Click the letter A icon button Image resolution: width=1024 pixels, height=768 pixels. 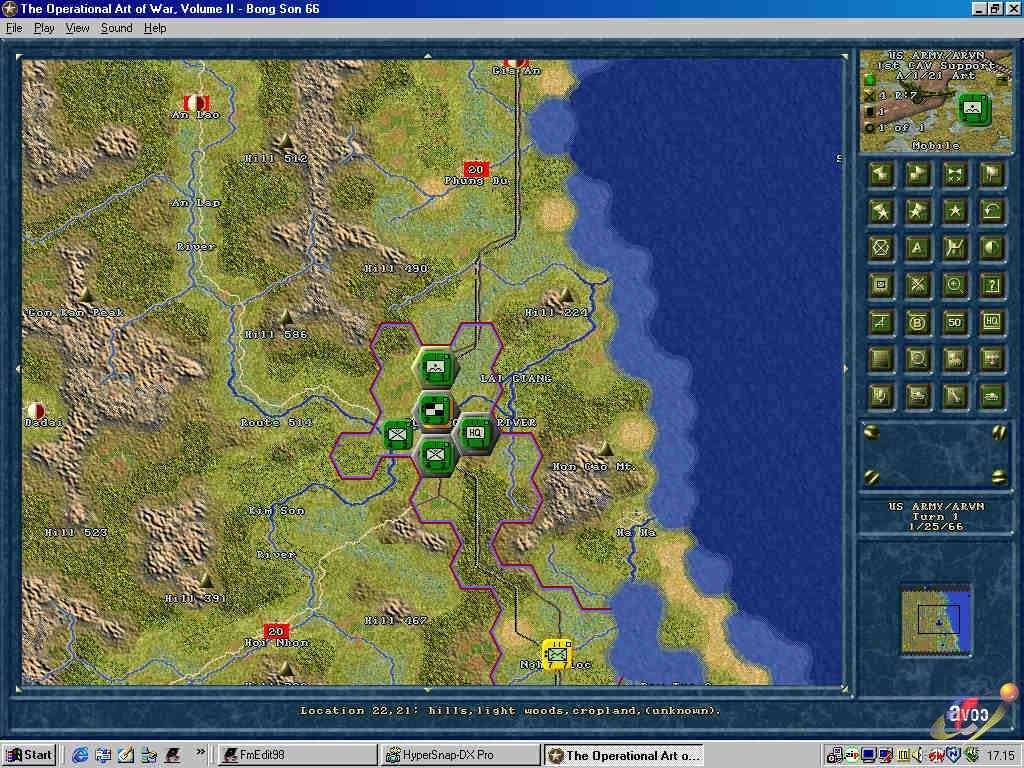[x=918, y=248]
